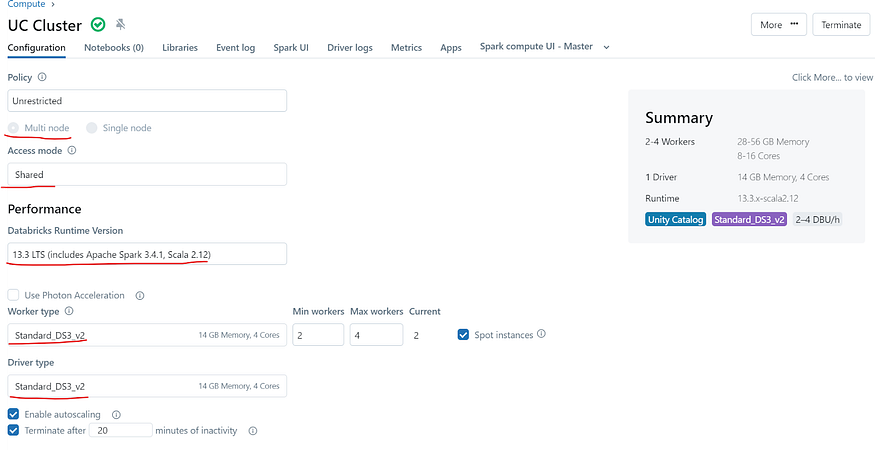The width and height of the screenshot is (875, 450).
Task: Click the info icon beside Spot instances
Action: [541, 334]
